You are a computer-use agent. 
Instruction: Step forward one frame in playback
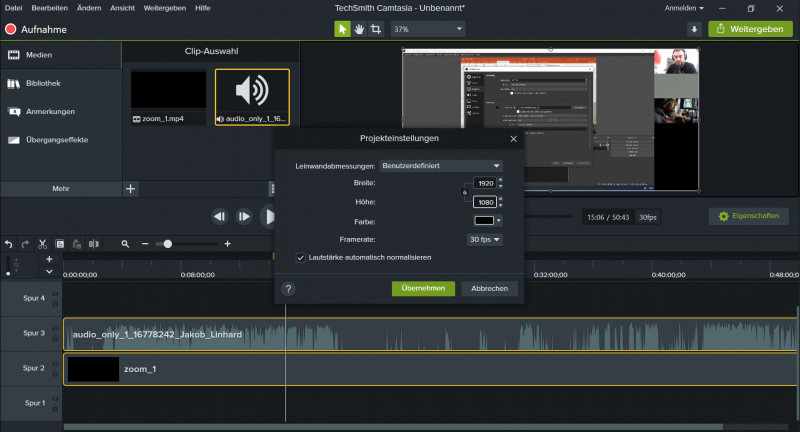(x=244, y=217)
